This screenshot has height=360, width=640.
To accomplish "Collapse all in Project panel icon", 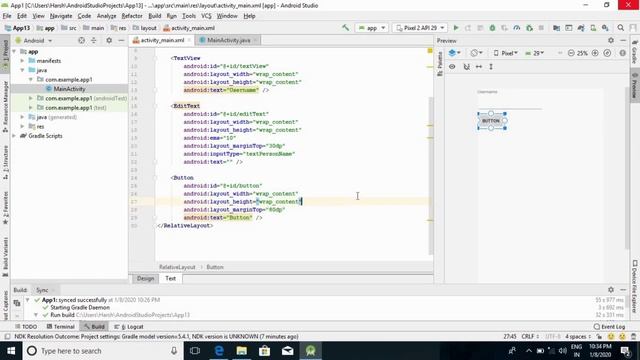I will (x=94, y=40).
